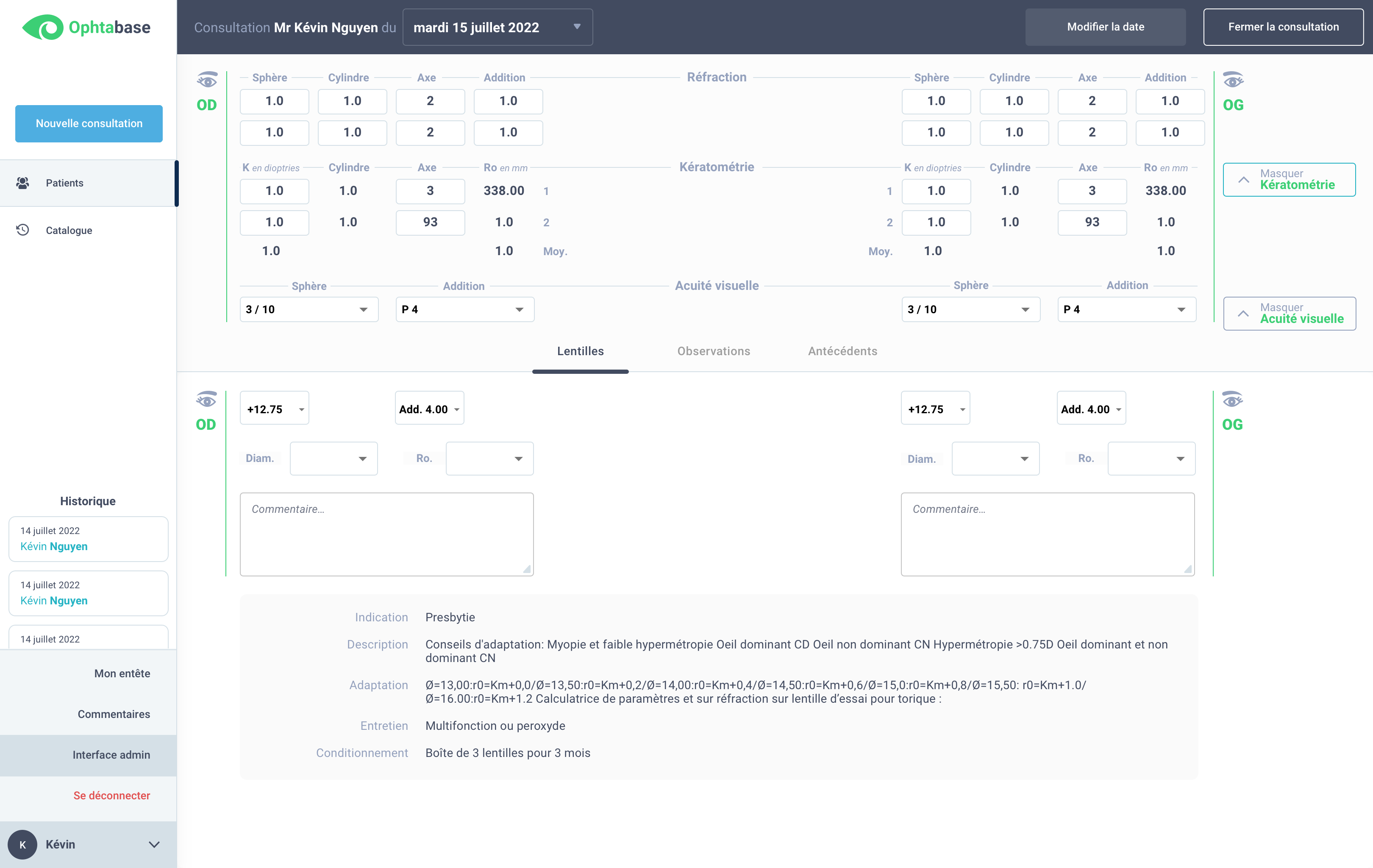Image resolution: width=1373 pixels, height=868 pixels.
Task: Click the Patients group icon in sidebar
Action: [x=23, y=183]
